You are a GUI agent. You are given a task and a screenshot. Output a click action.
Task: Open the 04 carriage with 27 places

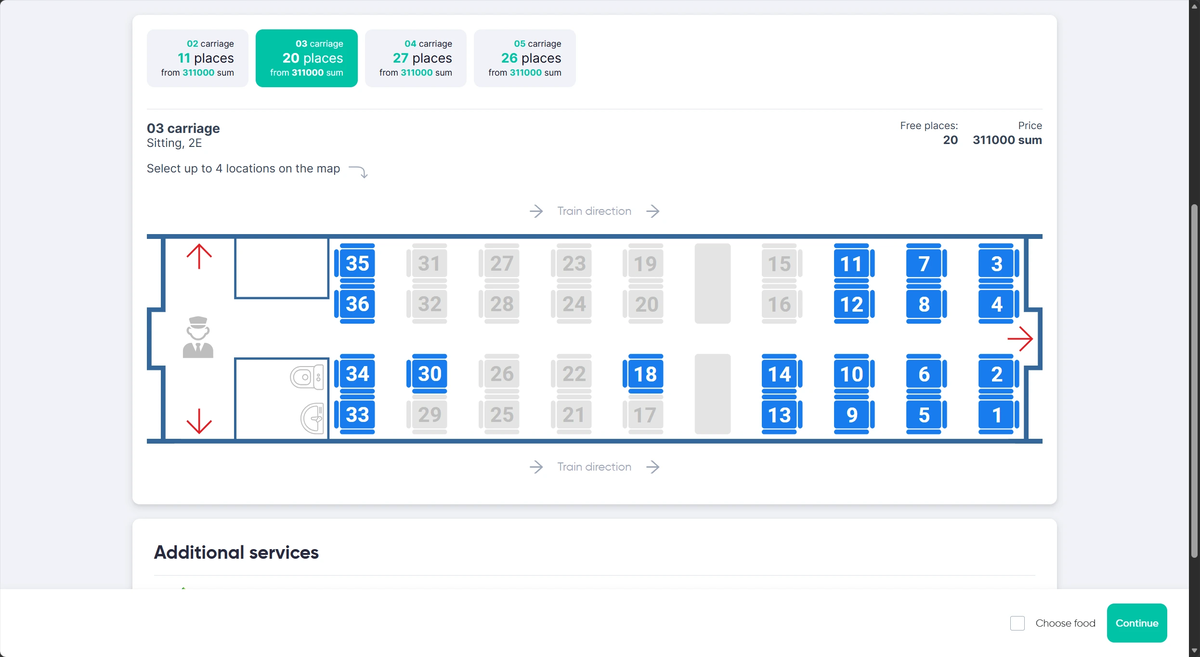tap(416, 58)
